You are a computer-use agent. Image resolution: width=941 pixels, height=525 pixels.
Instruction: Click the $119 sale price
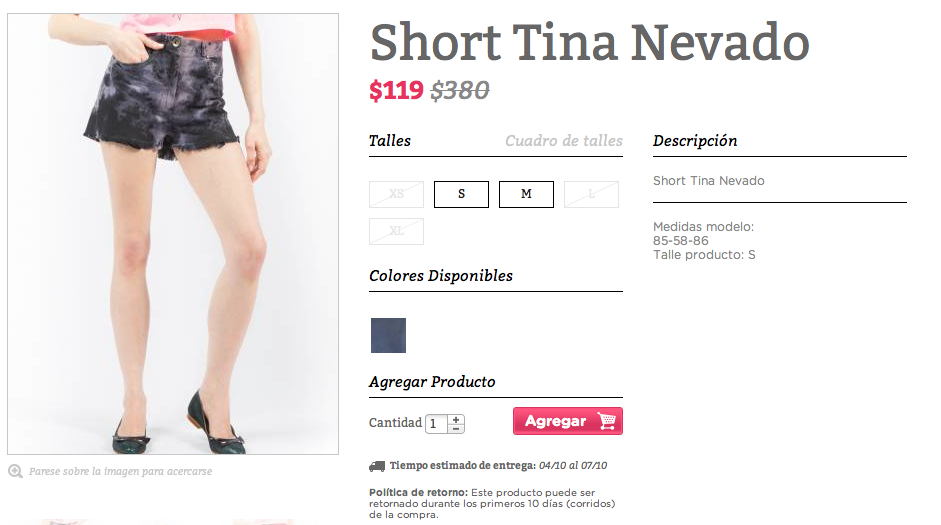(x=396, y=91)
